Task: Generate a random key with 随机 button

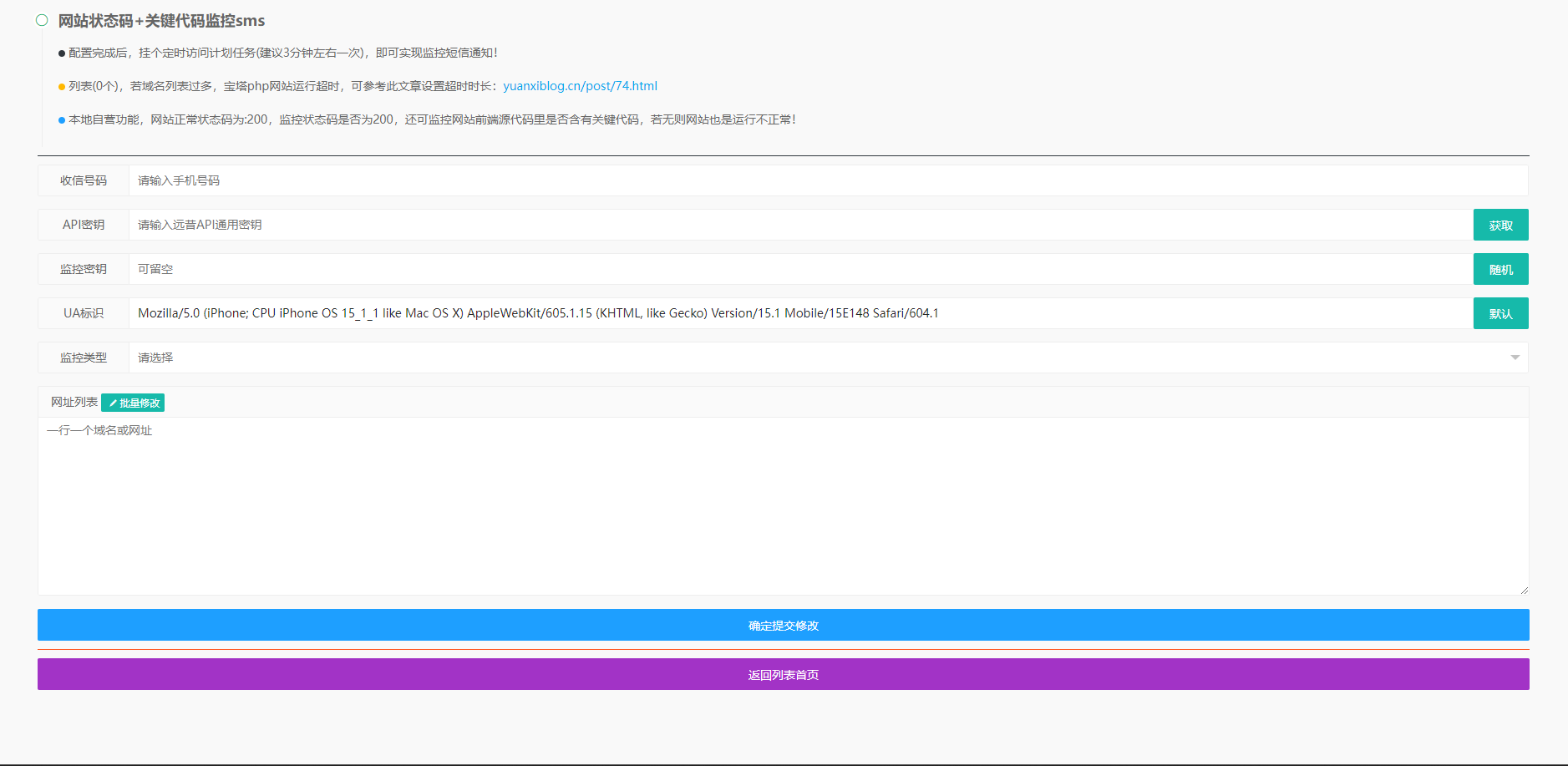Action: [x=1500, y=269]
